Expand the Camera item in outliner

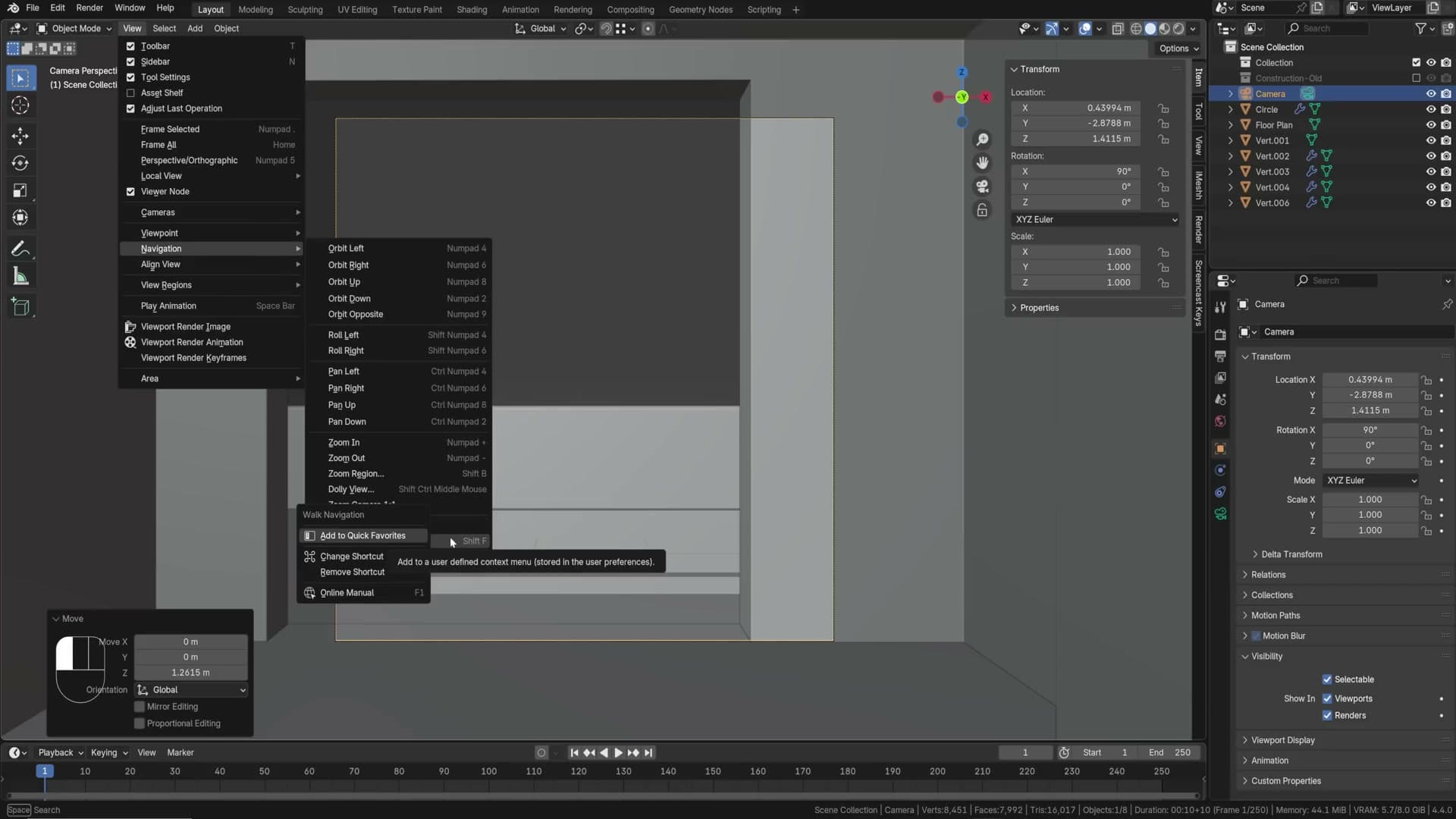(x=1230, y=94)
